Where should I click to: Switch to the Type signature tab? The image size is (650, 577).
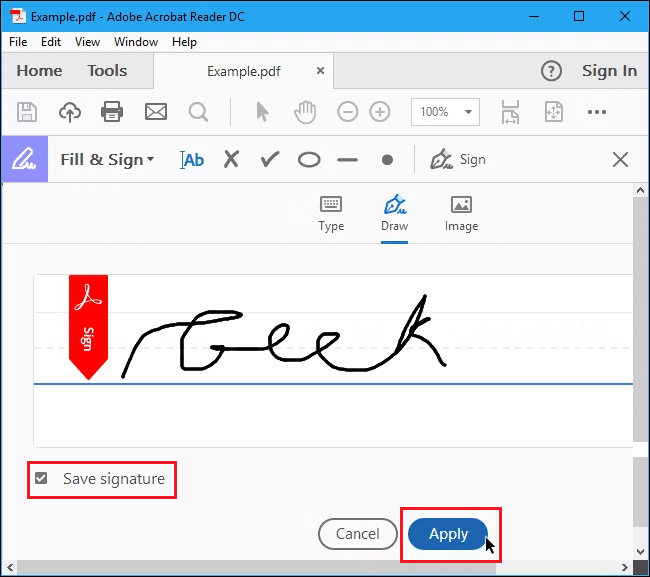coord(331,213)
